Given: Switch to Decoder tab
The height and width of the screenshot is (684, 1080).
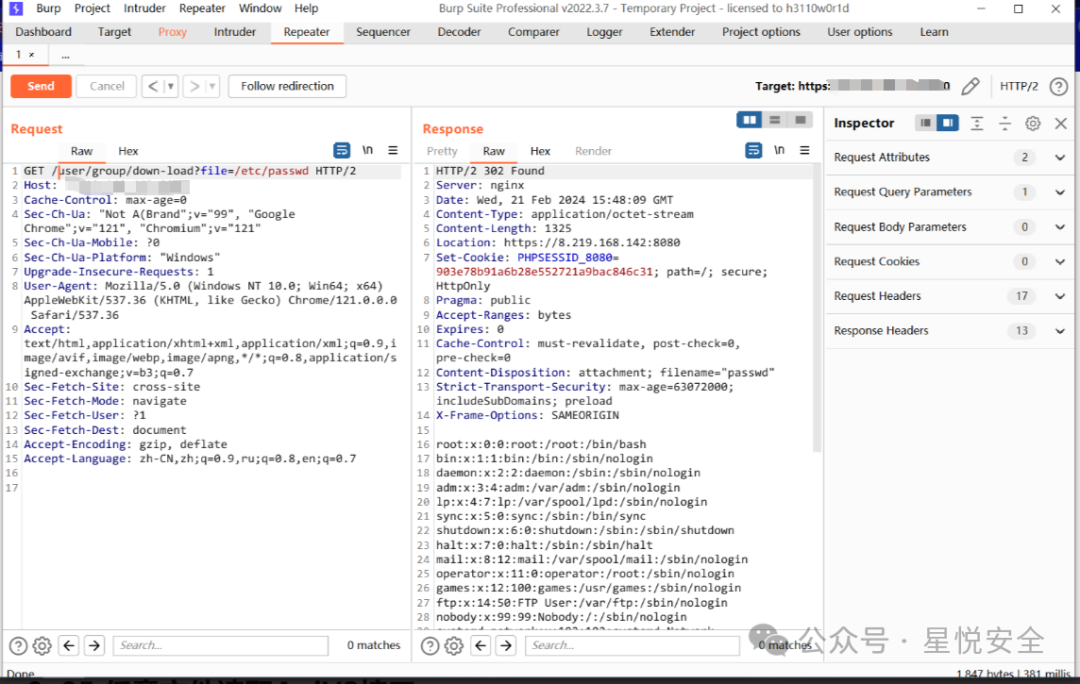Looking at the screenshot, I should (459, 32).
